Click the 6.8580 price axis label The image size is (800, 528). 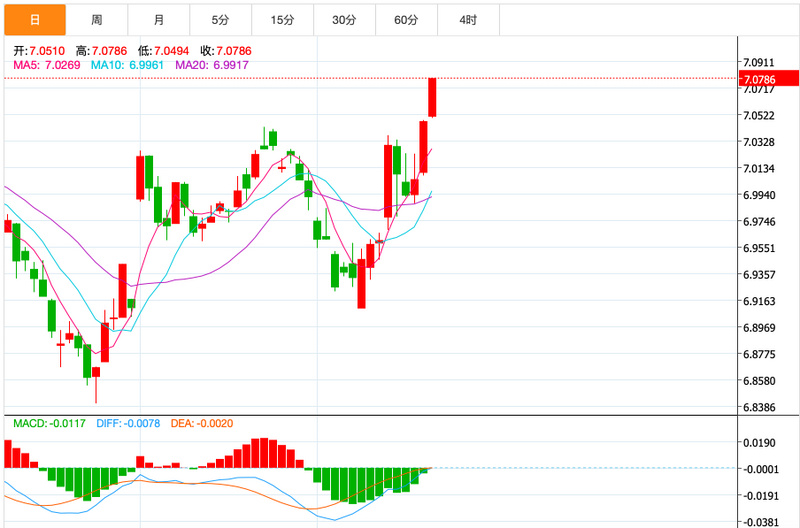(x=759, y=381)
